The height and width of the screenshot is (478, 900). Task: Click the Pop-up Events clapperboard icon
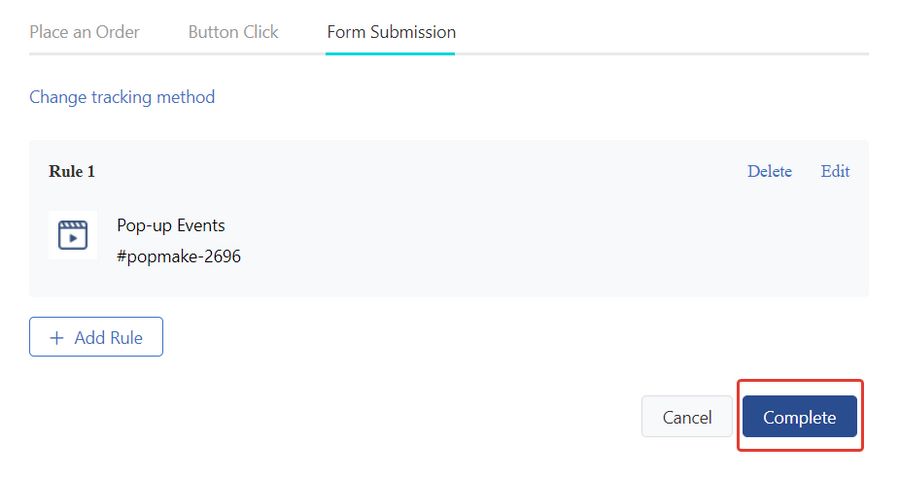pyautogui.click(x=73, y=235)
